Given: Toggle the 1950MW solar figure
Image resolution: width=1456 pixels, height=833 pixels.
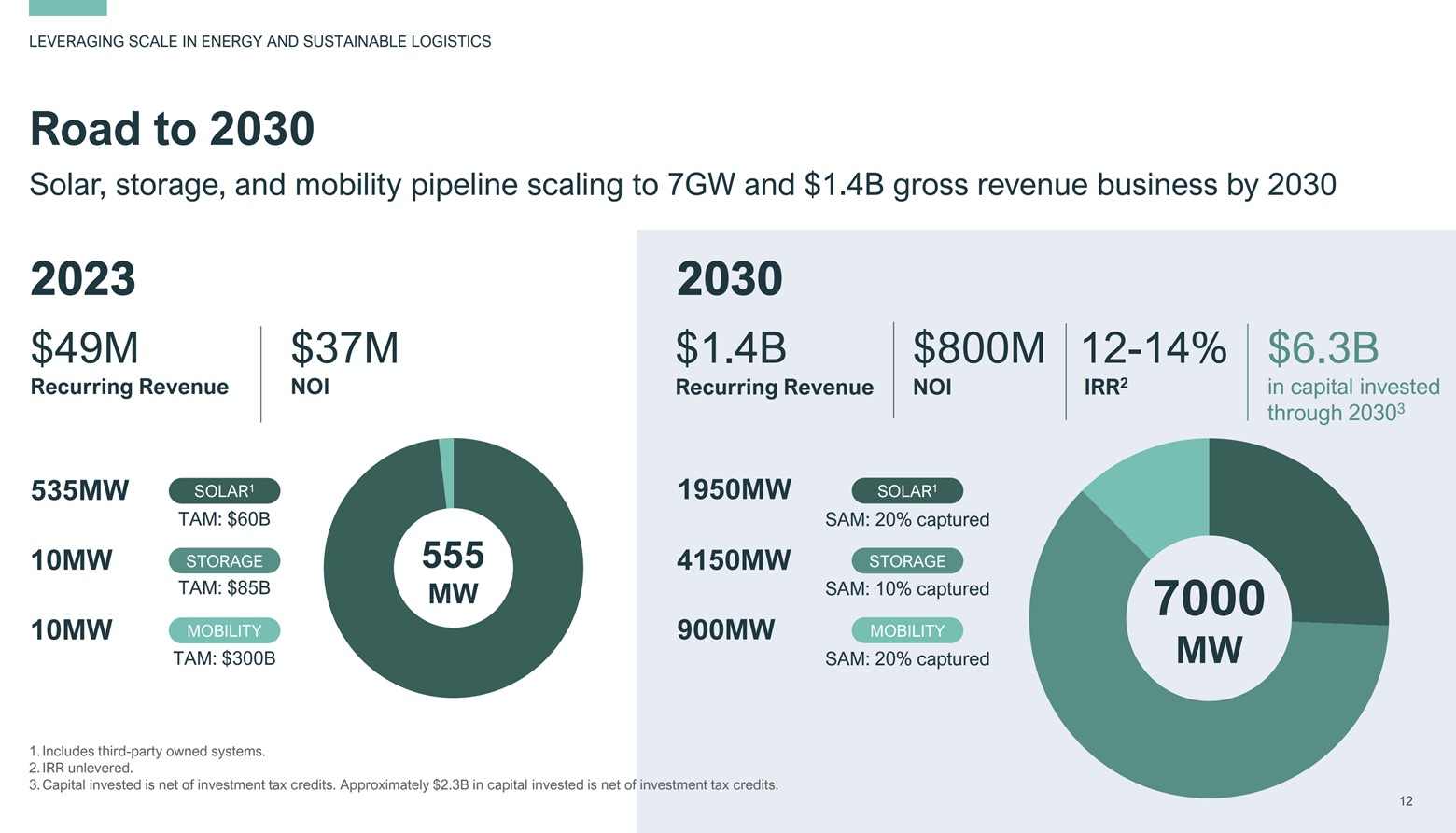Looking at the screenshot, I should 734,488.
